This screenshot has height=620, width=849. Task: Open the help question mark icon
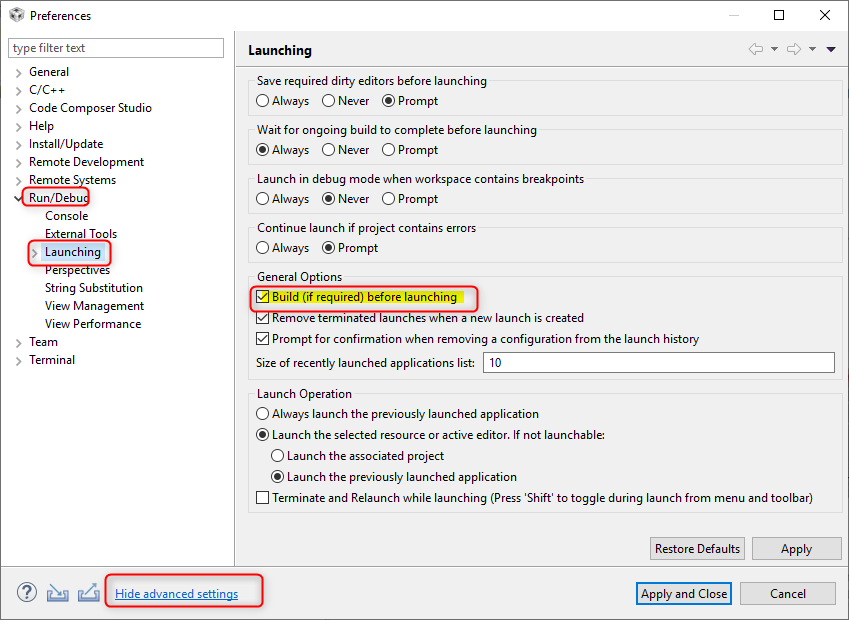click(x=27, y=593)
